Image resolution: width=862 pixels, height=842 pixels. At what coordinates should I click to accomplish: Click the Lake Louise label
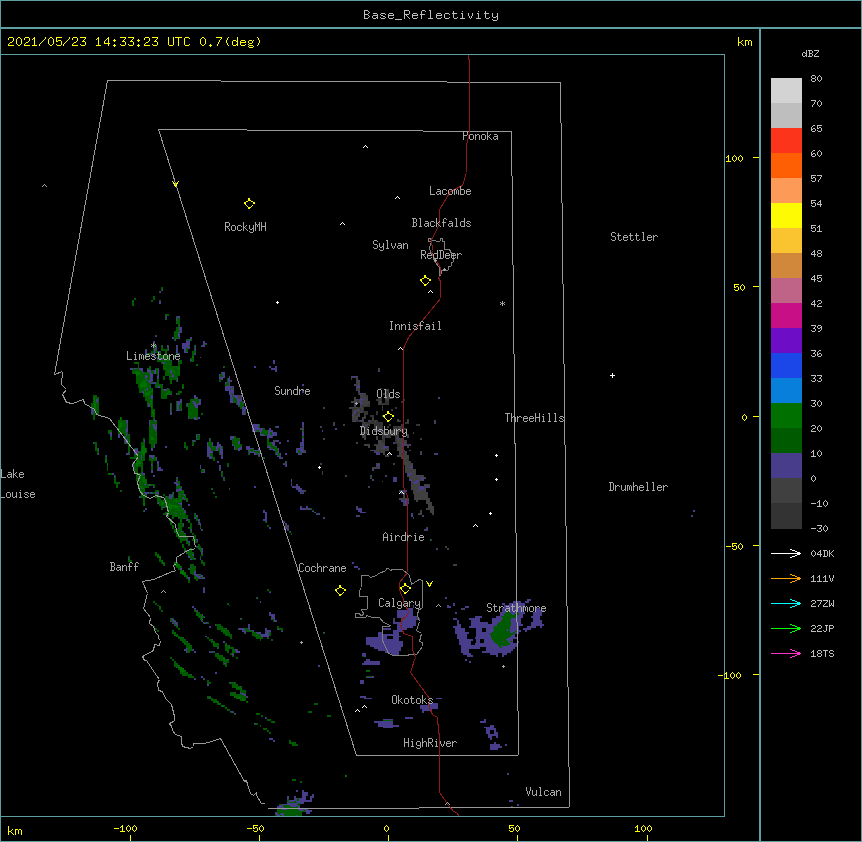[x=18, y=484]
